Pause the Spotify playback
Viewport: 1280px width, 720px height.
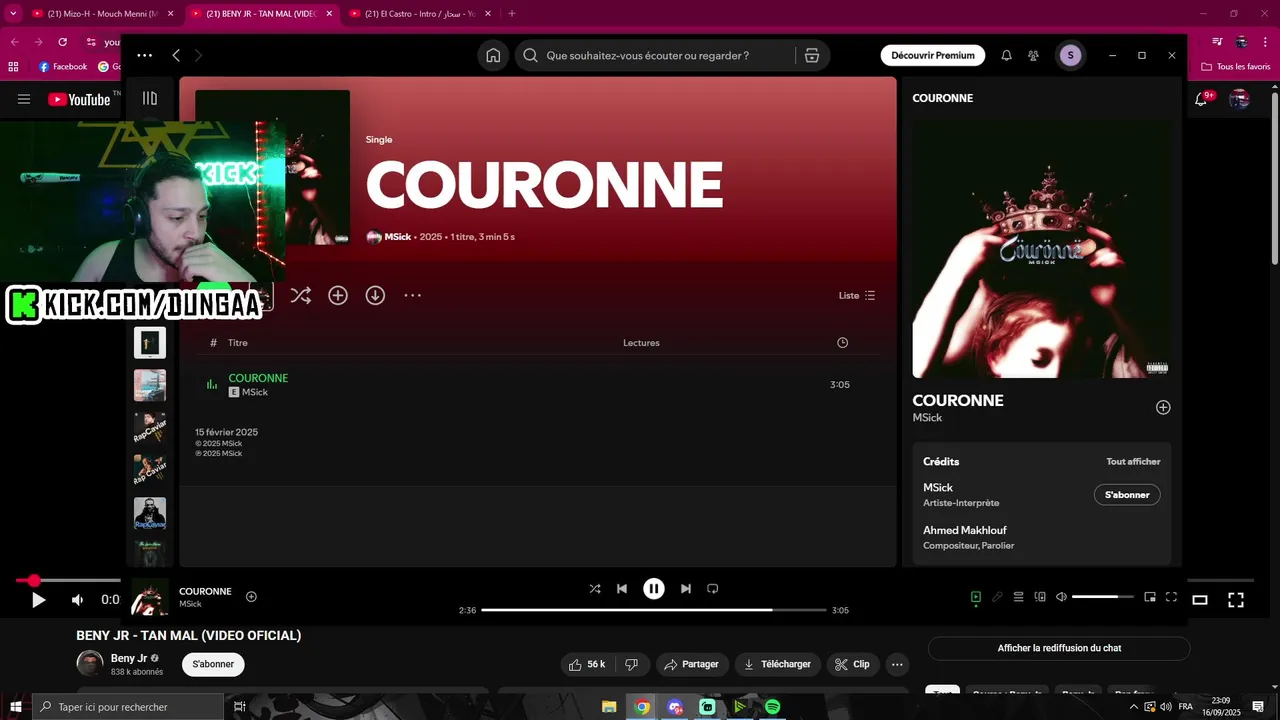click(x=654, y=589)
